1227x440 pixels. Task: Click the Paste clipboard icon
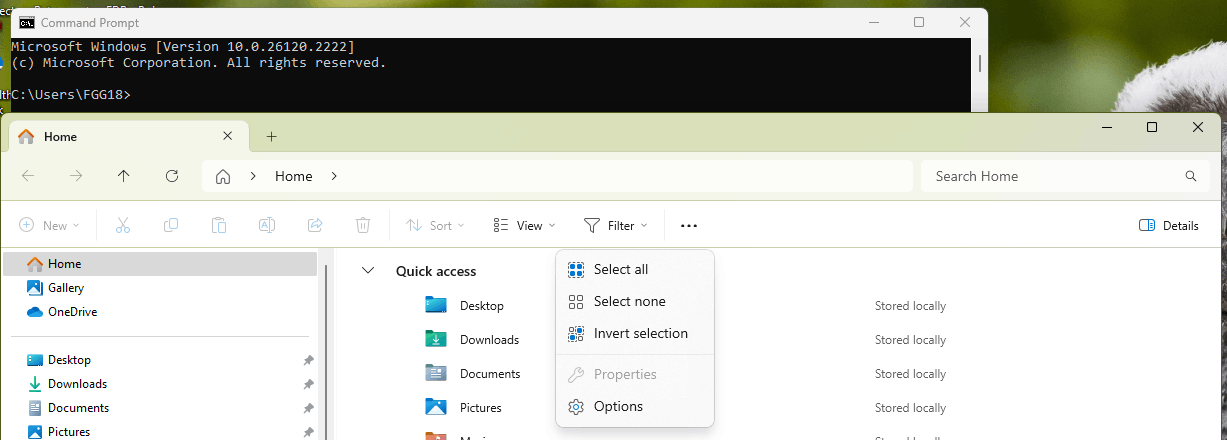coord(219,226)
